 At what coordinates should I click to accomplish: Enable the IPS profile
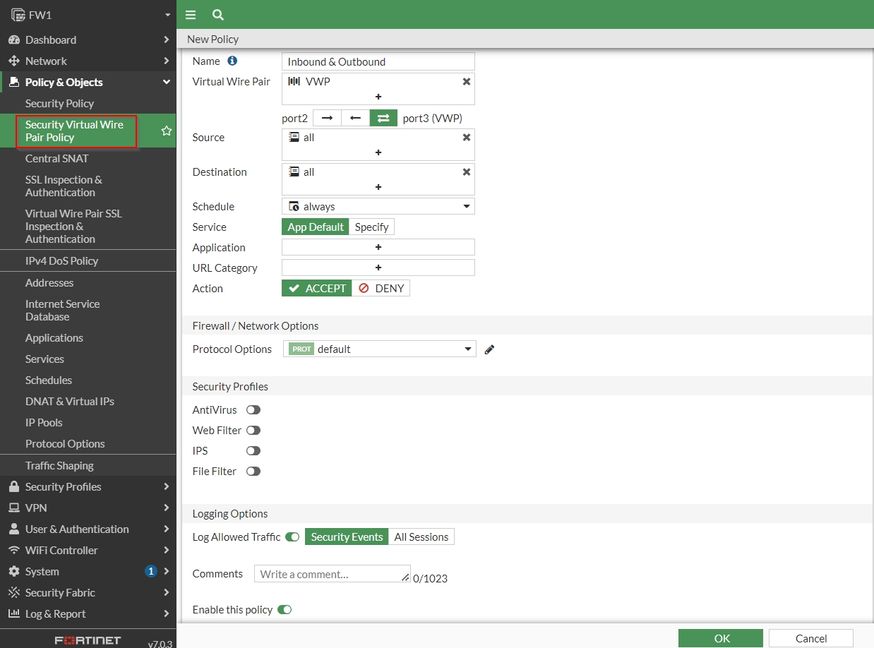[253, 451]
